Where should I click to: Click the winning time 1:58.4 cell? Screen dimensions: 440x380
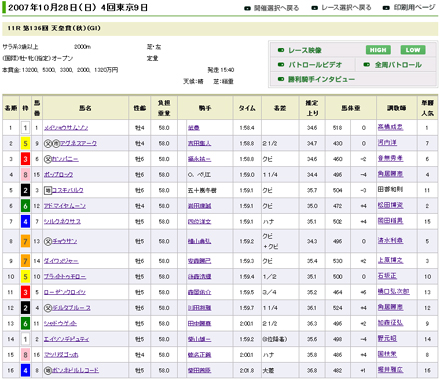coord(247,128)
